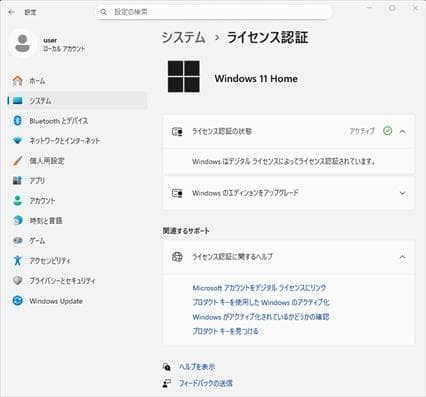Viewport: 426px width, 397px height.
Task: Click the personalization brush icon
Action: pos(17,160)
